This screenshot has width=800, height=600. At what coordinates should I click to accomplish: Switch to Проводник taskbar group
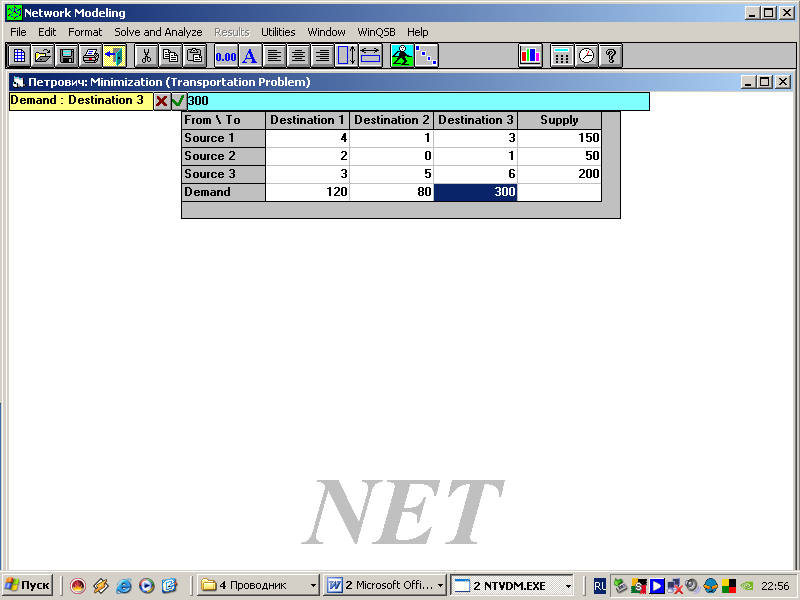pos(259,585)
